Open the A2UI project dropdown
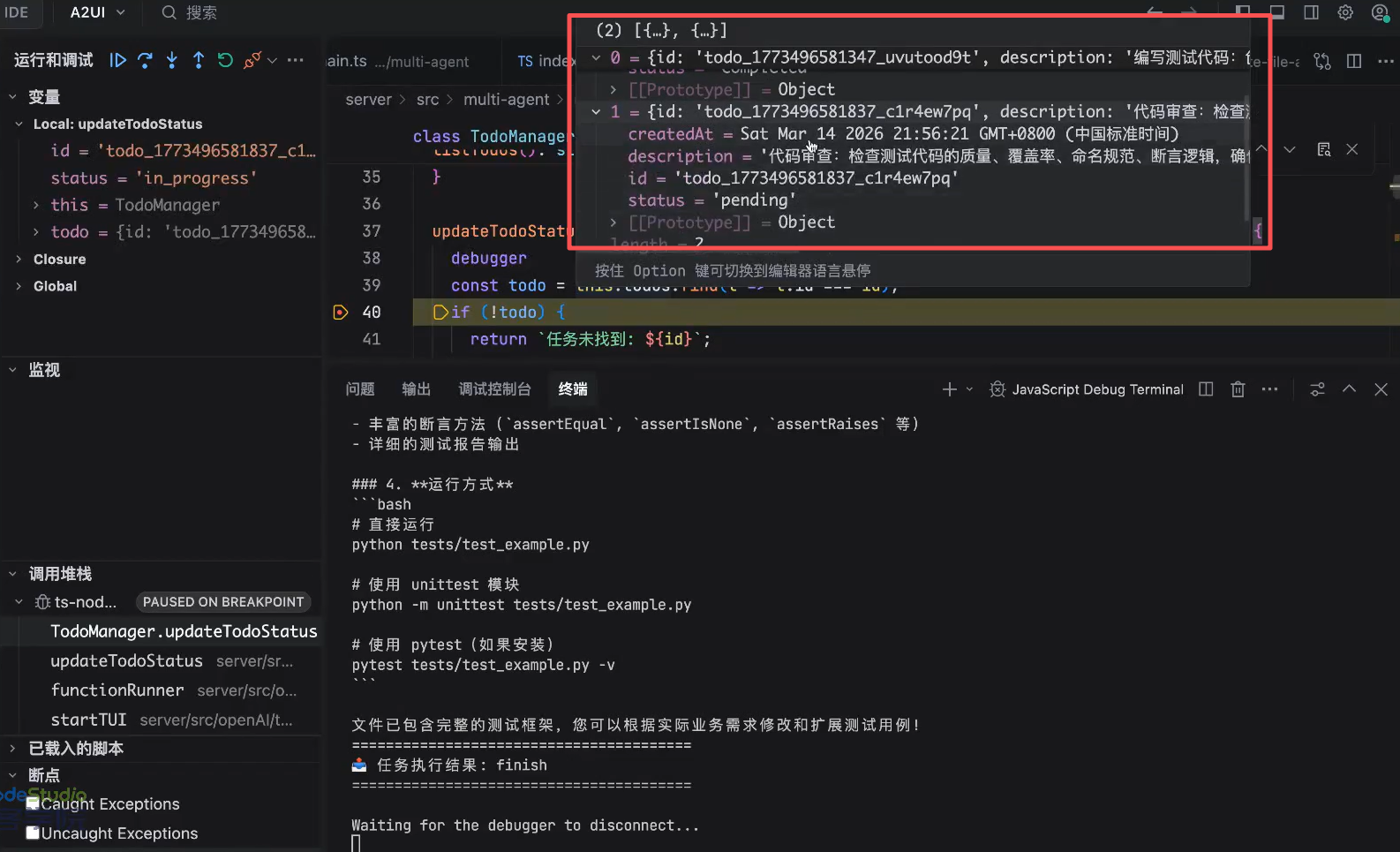Screen dimensions: 1400x852 point(97,12)
